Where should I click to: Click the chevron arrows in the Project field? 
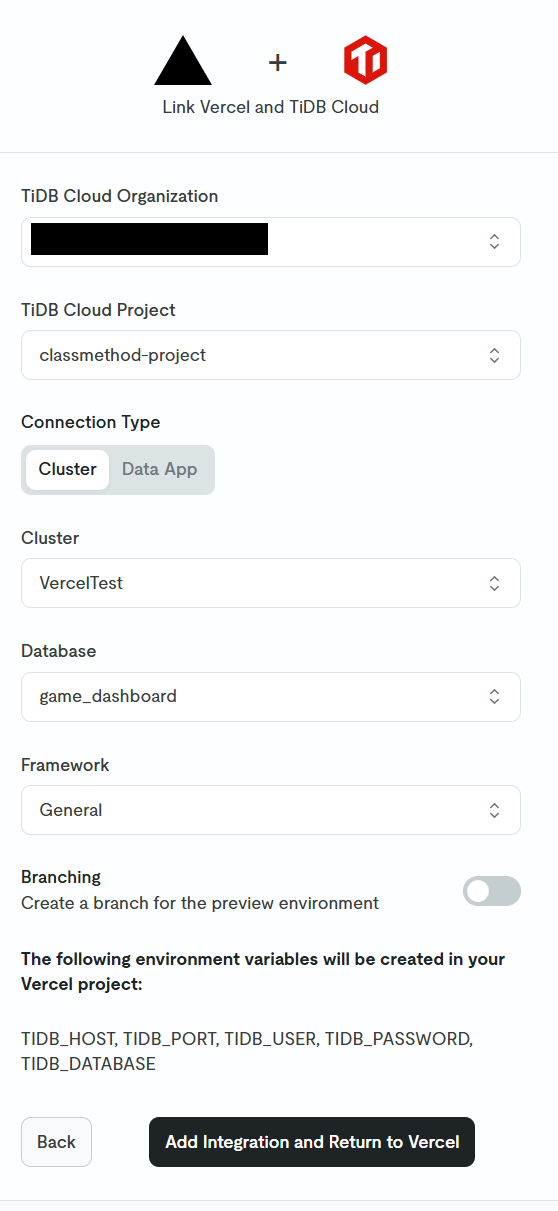pos(494,355)
